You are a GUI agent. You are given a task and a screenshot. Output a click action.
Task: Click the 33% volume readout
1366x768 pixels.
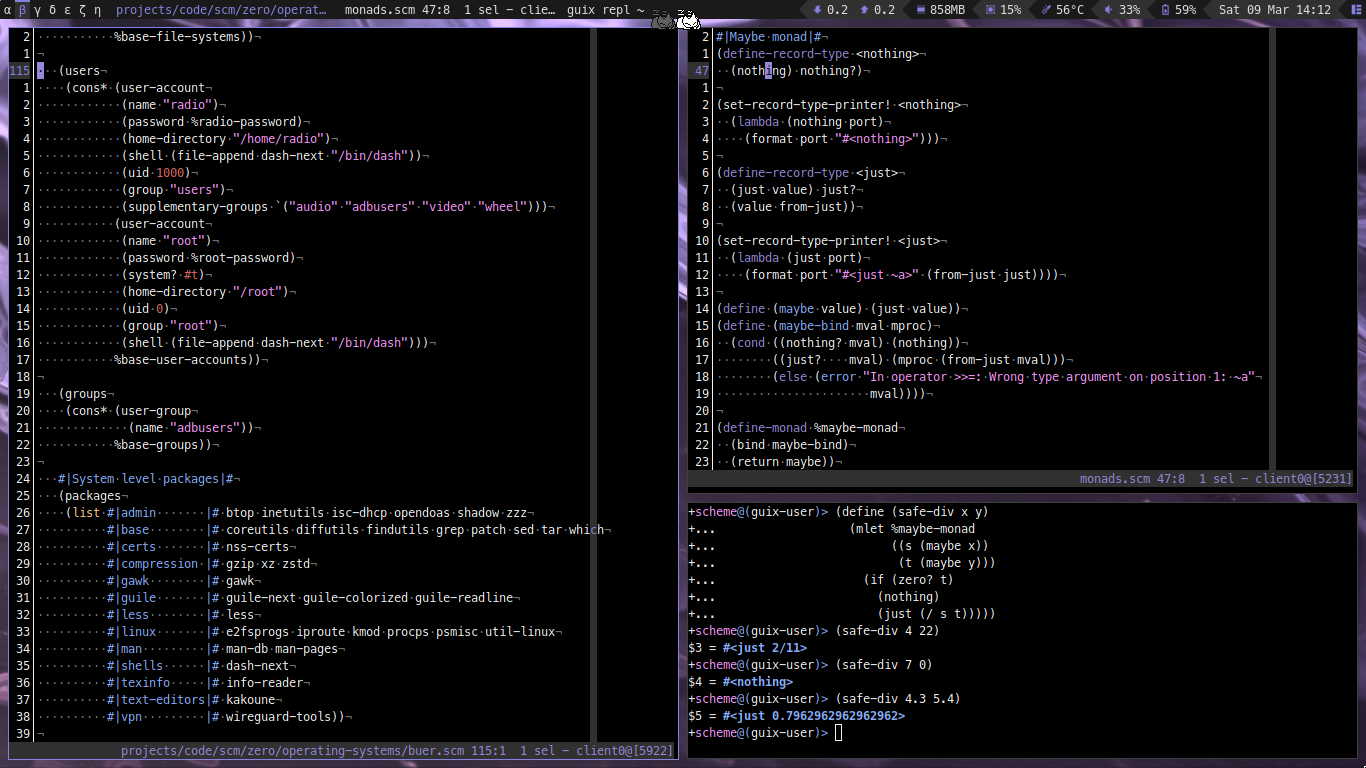pos(1129,10)
